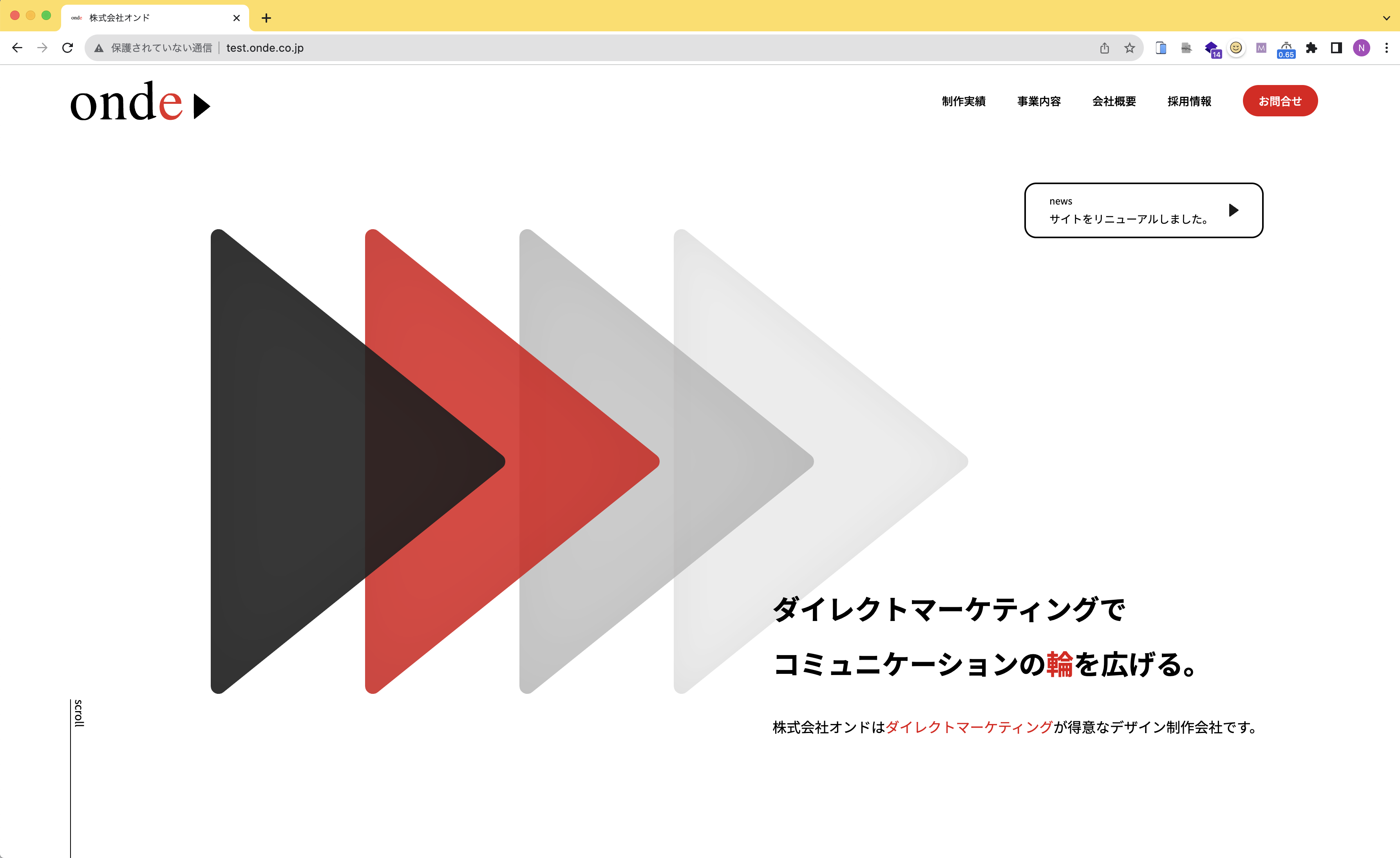Click the not-secure warning triangle icon

point(99,48)
